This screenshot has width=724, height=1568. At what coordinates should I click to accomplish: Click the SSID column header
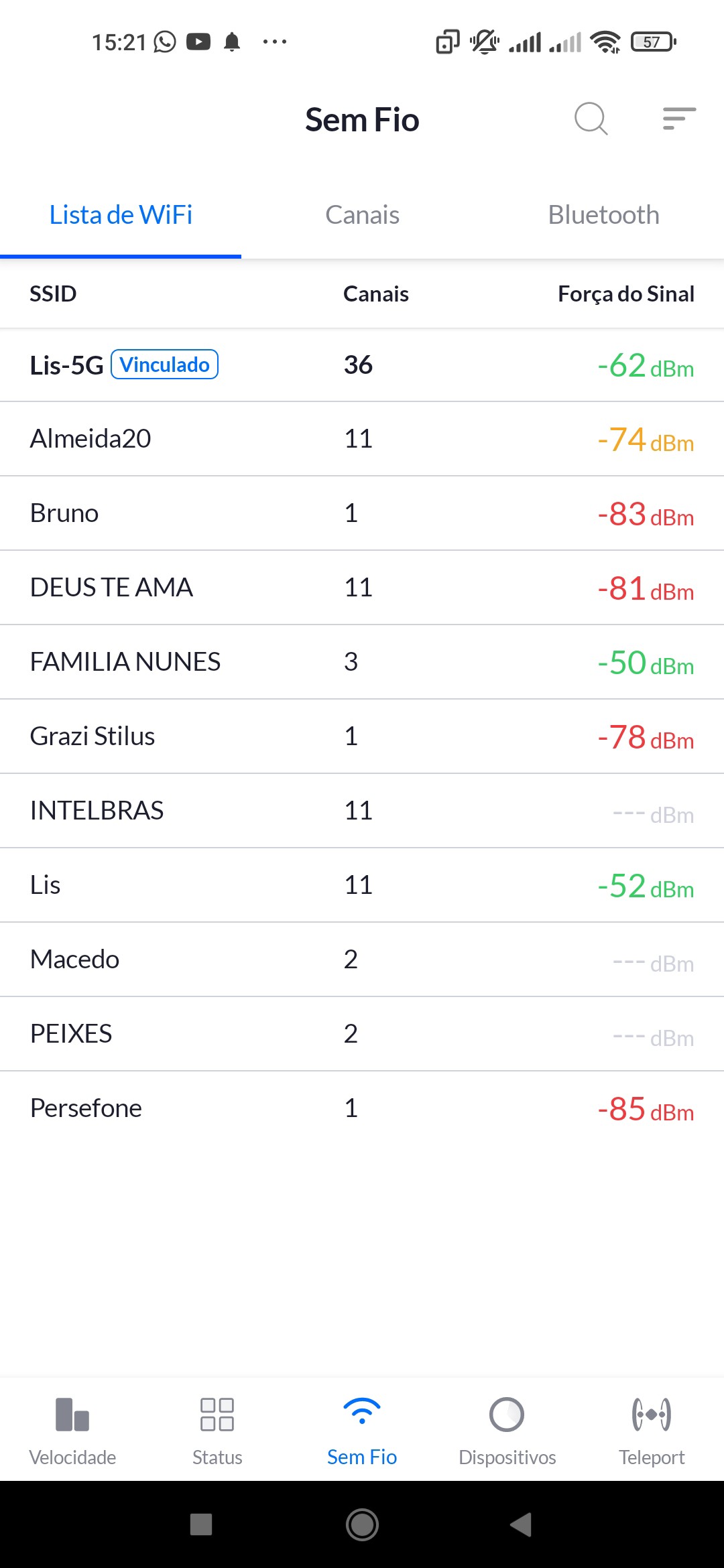53,293
